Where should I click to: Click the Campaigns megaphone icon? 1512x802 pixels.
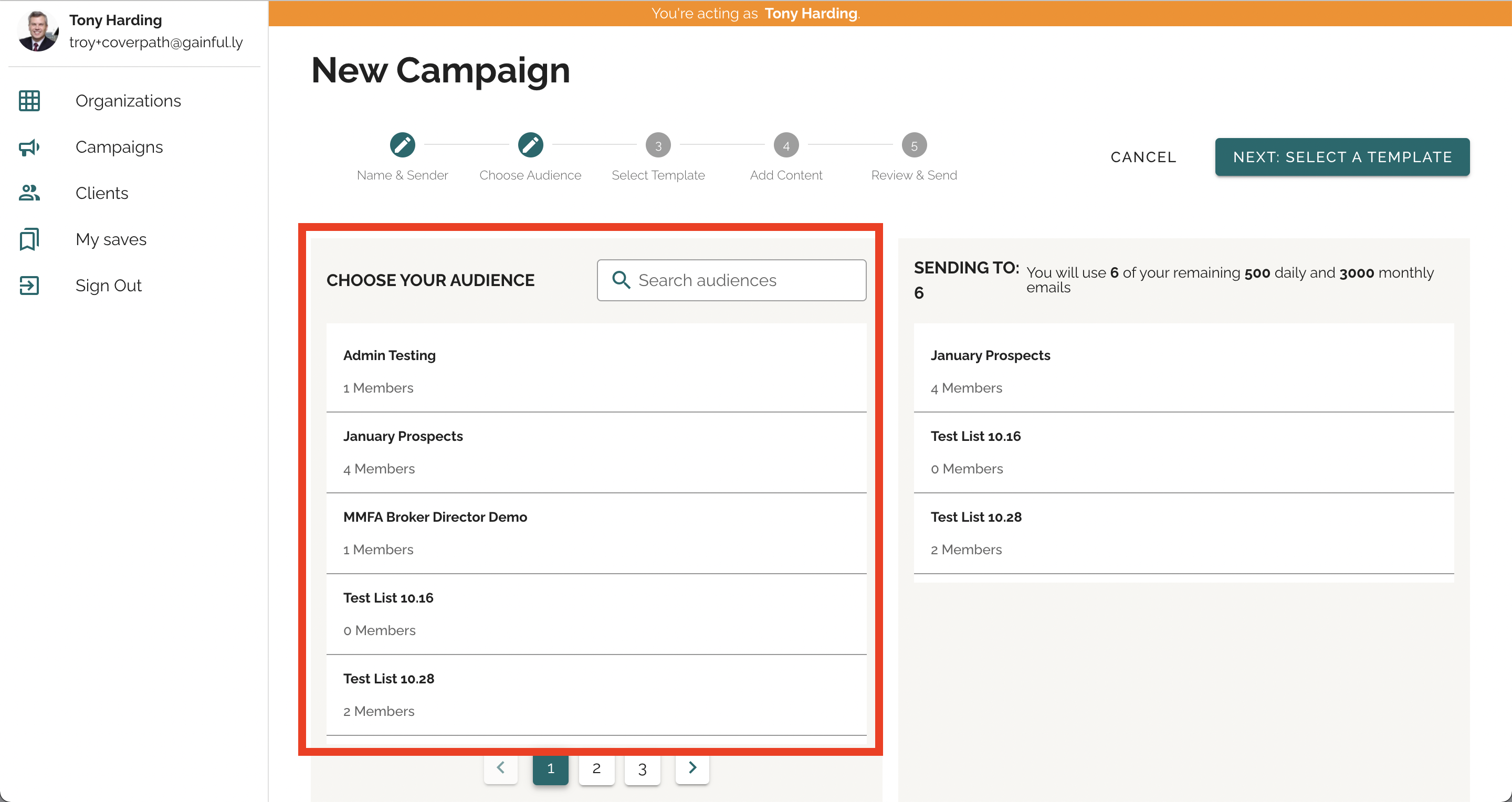tap(29, 147)
